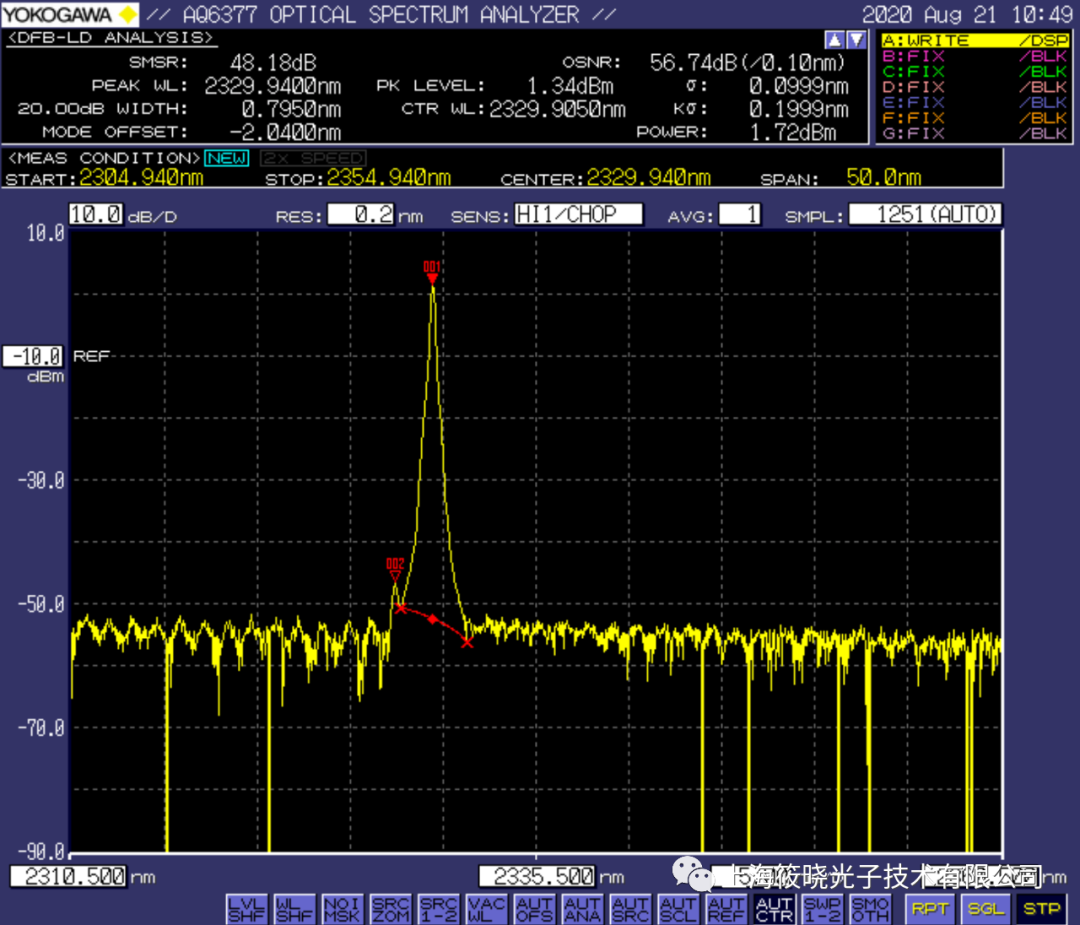Screen dimensions: 1080x925
Task: Toggle the NOI MSK noise mask icon
Action: coord(342,909)
